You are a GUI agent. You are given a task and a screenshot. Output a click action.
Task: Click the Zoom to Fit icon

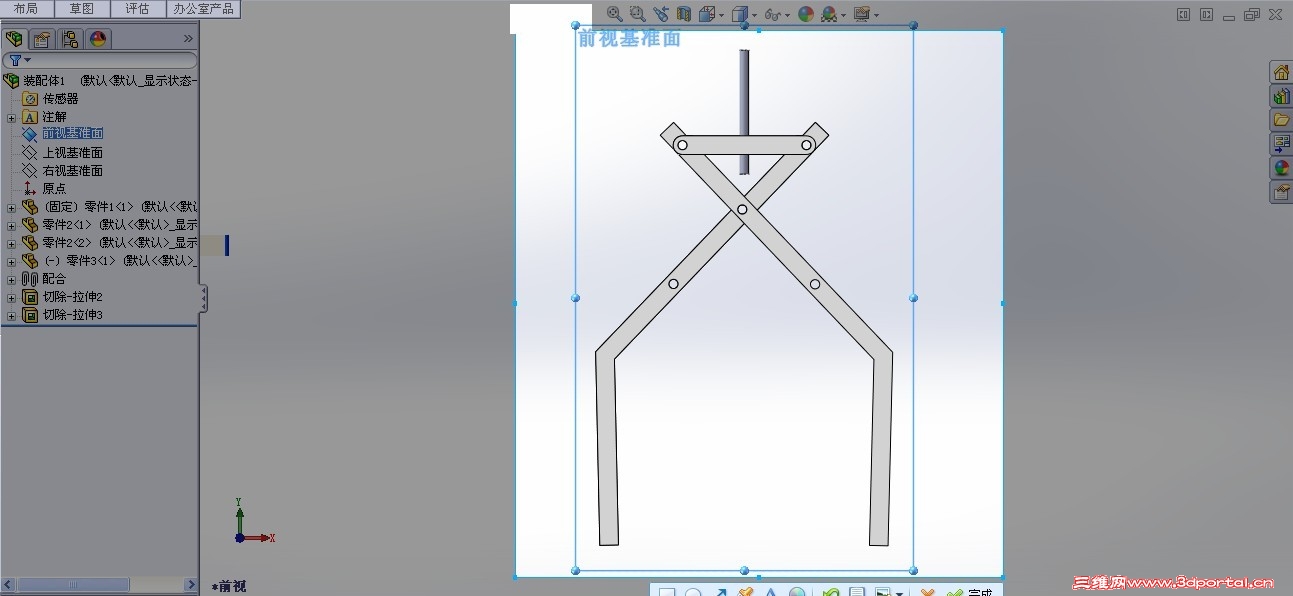[x=615, y=14]
